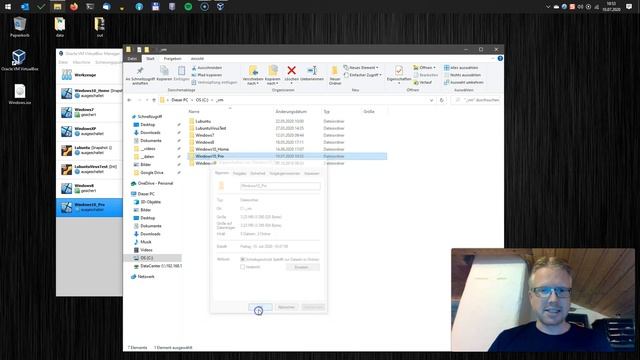The height and width of the screenshot is (360, 640).
Task: Click the Kopieren ribbon icon
Action: [x=164, y=71]
